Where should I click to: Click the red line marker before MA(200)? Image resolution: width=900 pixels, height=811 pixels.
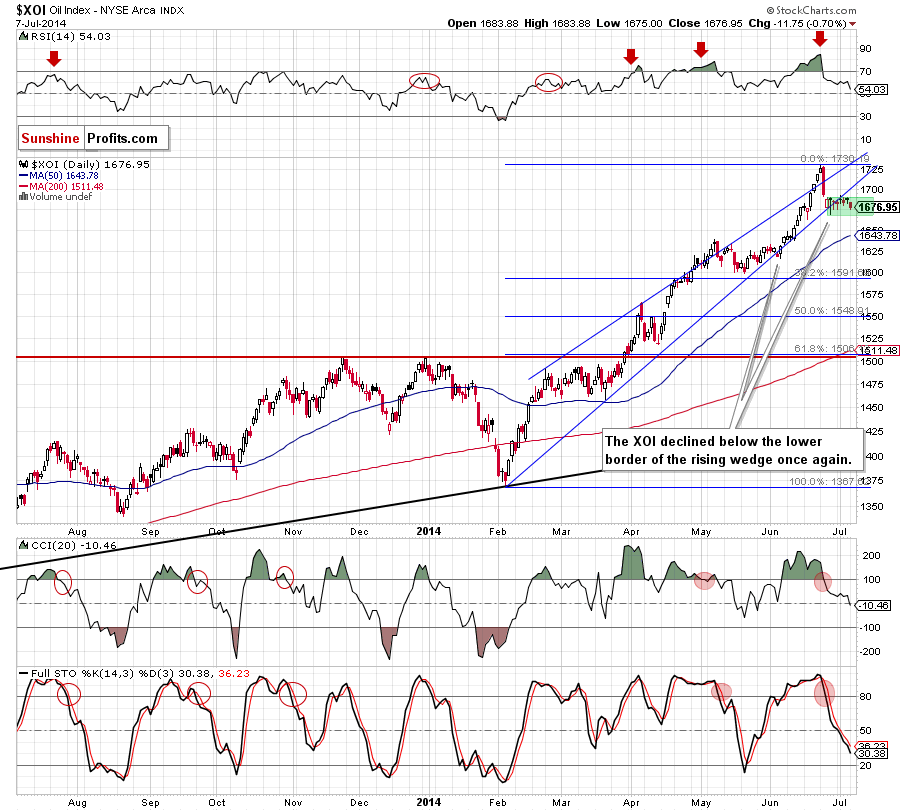click(24, 187)
